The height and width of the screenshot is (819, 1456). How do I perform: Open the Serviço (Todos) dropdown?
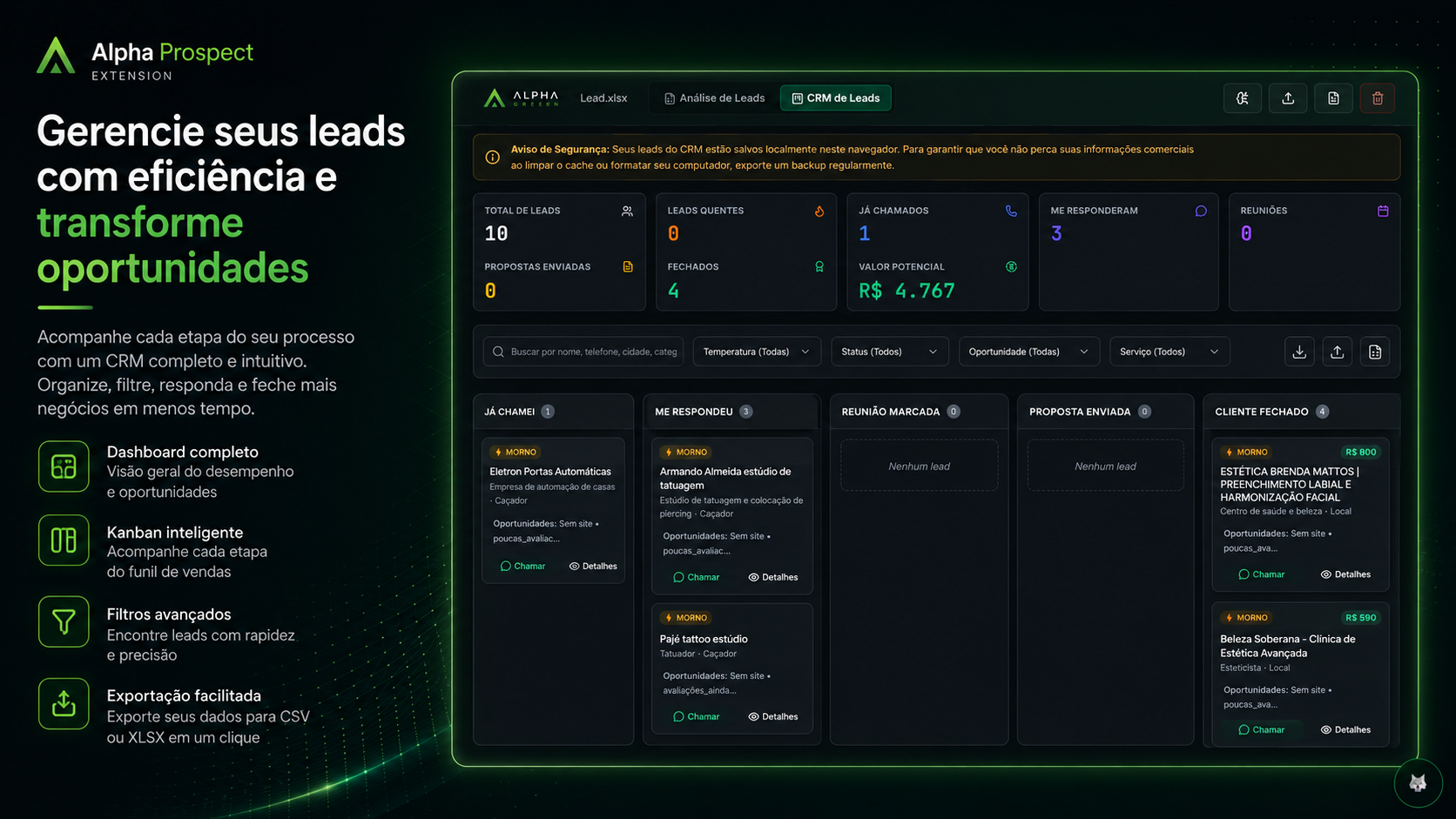coord(1170,352)
